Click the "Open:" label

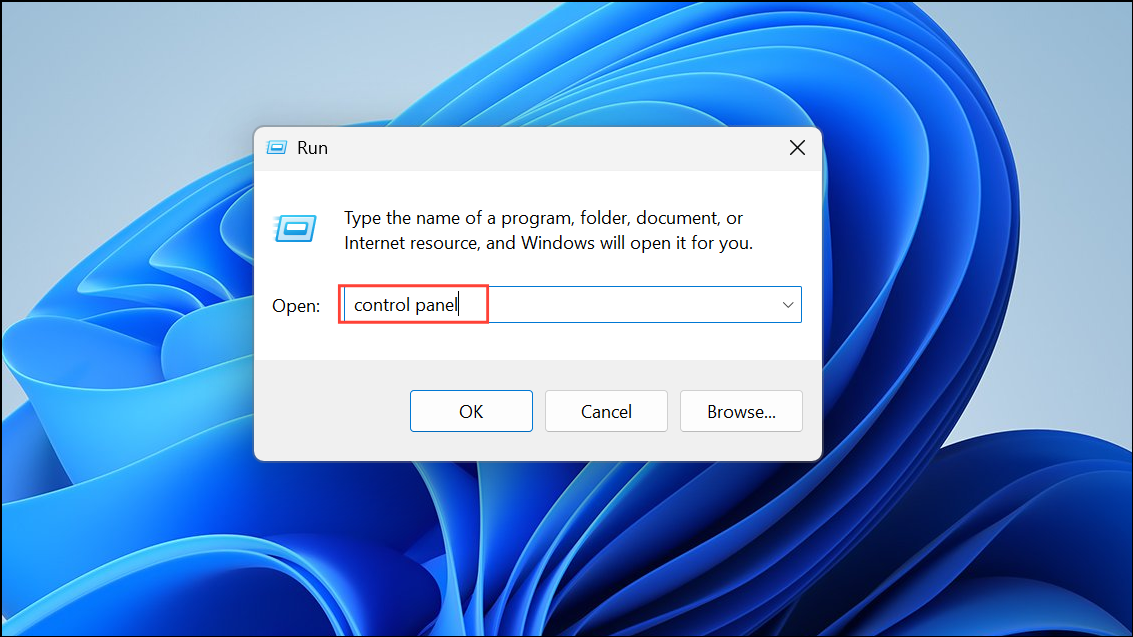coord(296,306)
